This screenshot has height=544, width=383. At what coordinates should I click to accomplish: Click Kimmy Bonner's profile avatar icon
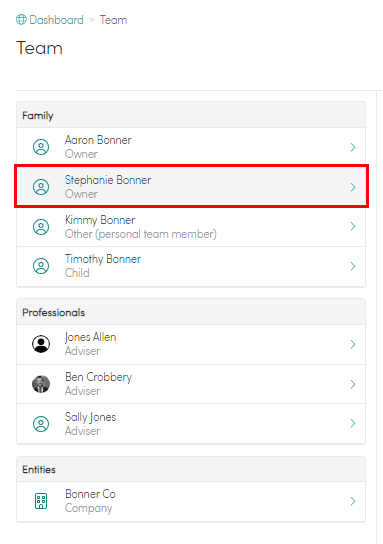[41, 227]
